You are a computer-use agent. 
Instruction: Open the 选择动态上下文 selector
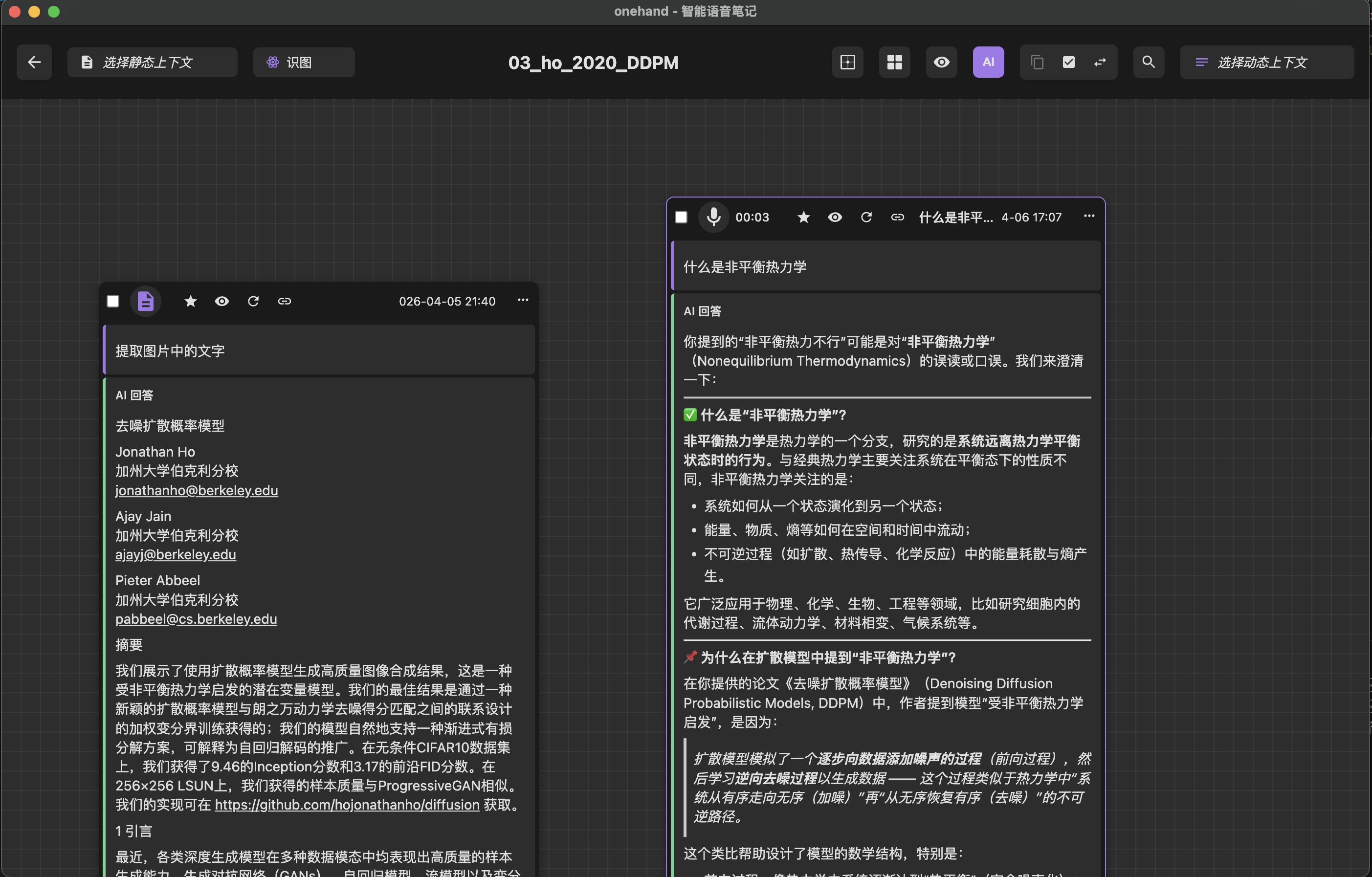coord(1267,62)
